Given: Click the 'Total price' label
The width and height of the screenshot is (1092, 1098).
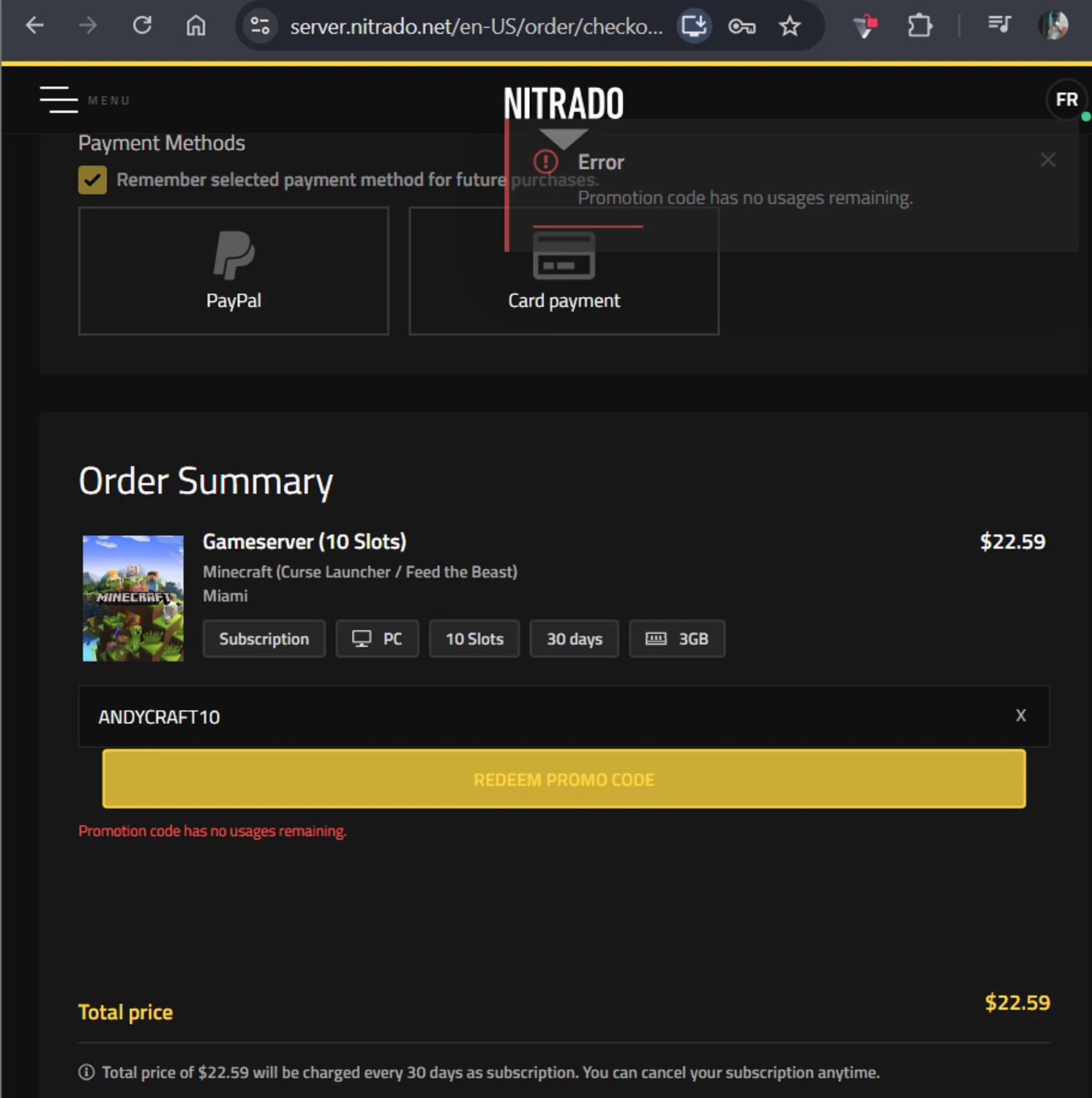Looking at the screenshot, I should 126,1012.
